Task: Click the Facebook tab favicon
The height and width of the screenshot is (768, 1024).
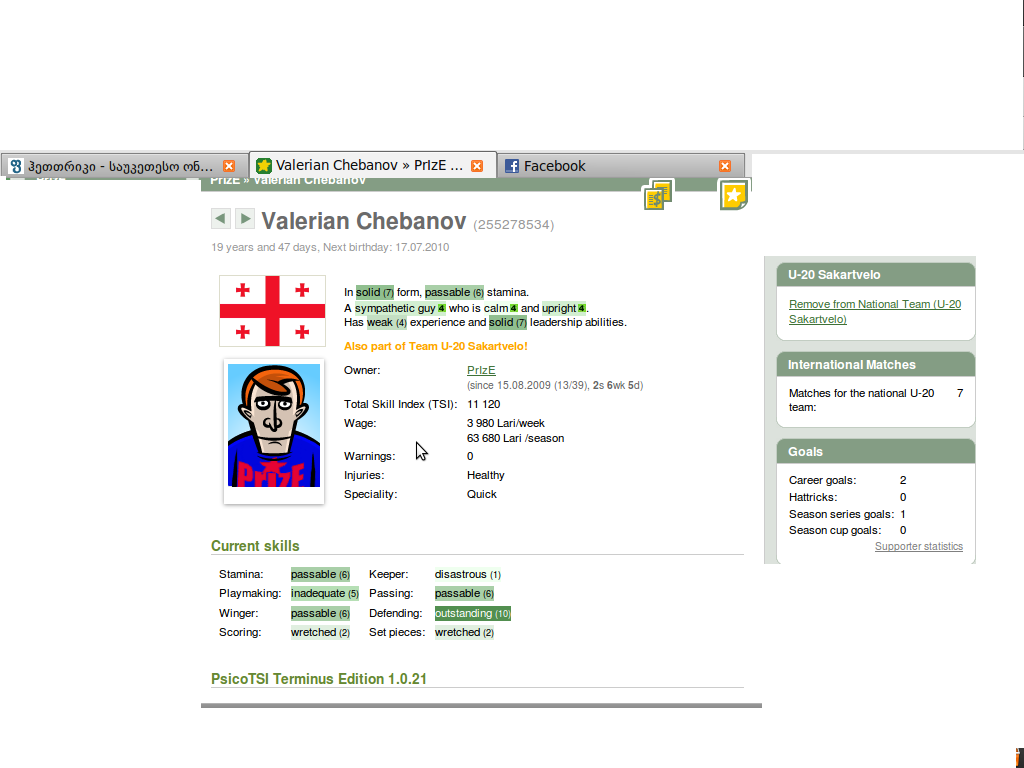Action: (512, 166)
